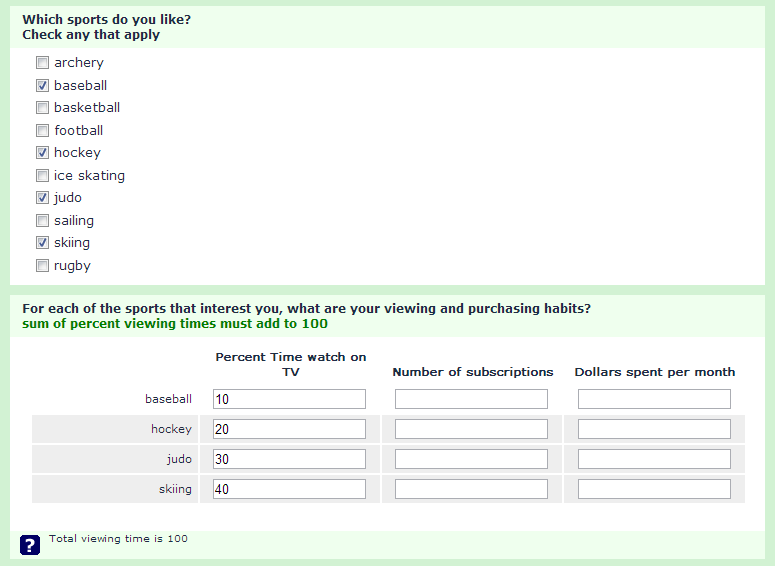Focus hockey percent time field containing 20
Image resolution: width=775 pixels, height=566 pixels.
[289, 429]
